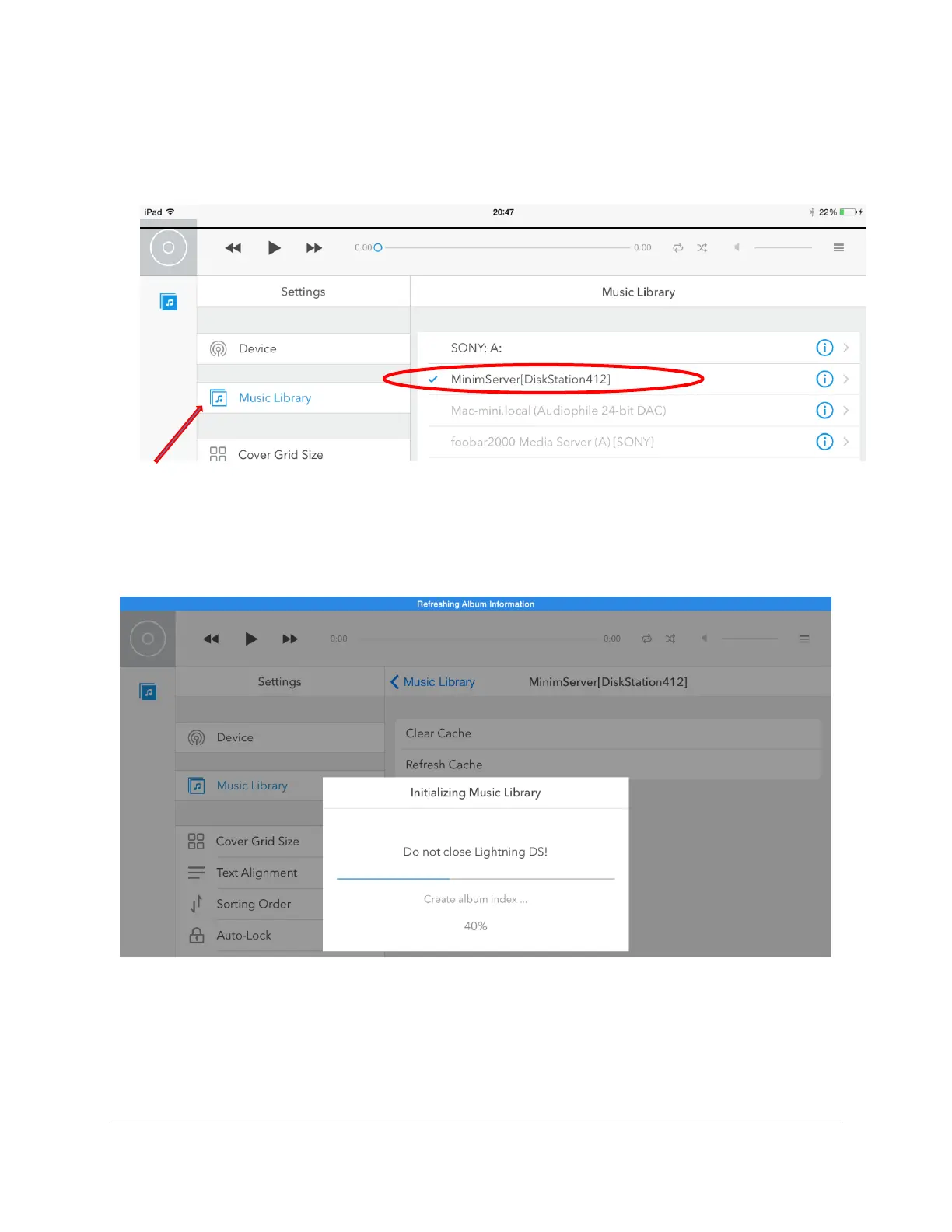Play button in top player bar

tap(274, 248)
